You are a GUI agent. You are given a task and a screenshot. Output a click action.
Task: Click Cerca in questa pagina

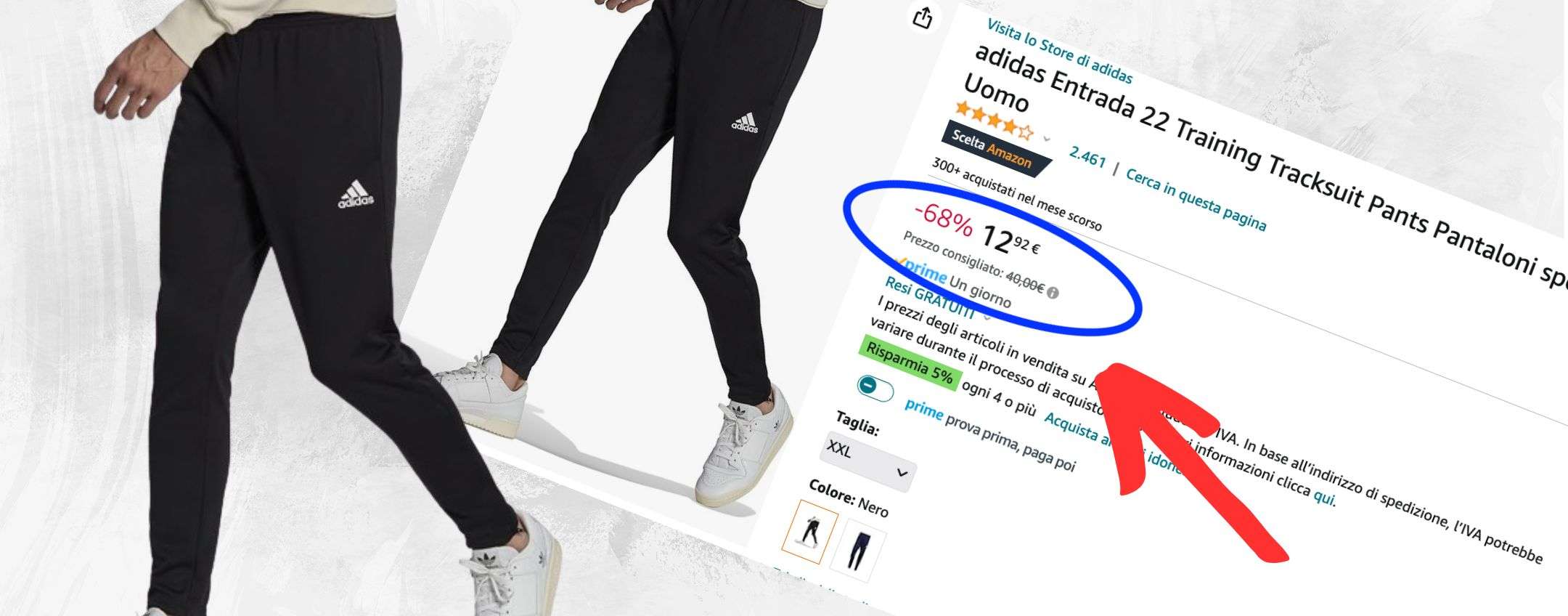pos(1196,200)
